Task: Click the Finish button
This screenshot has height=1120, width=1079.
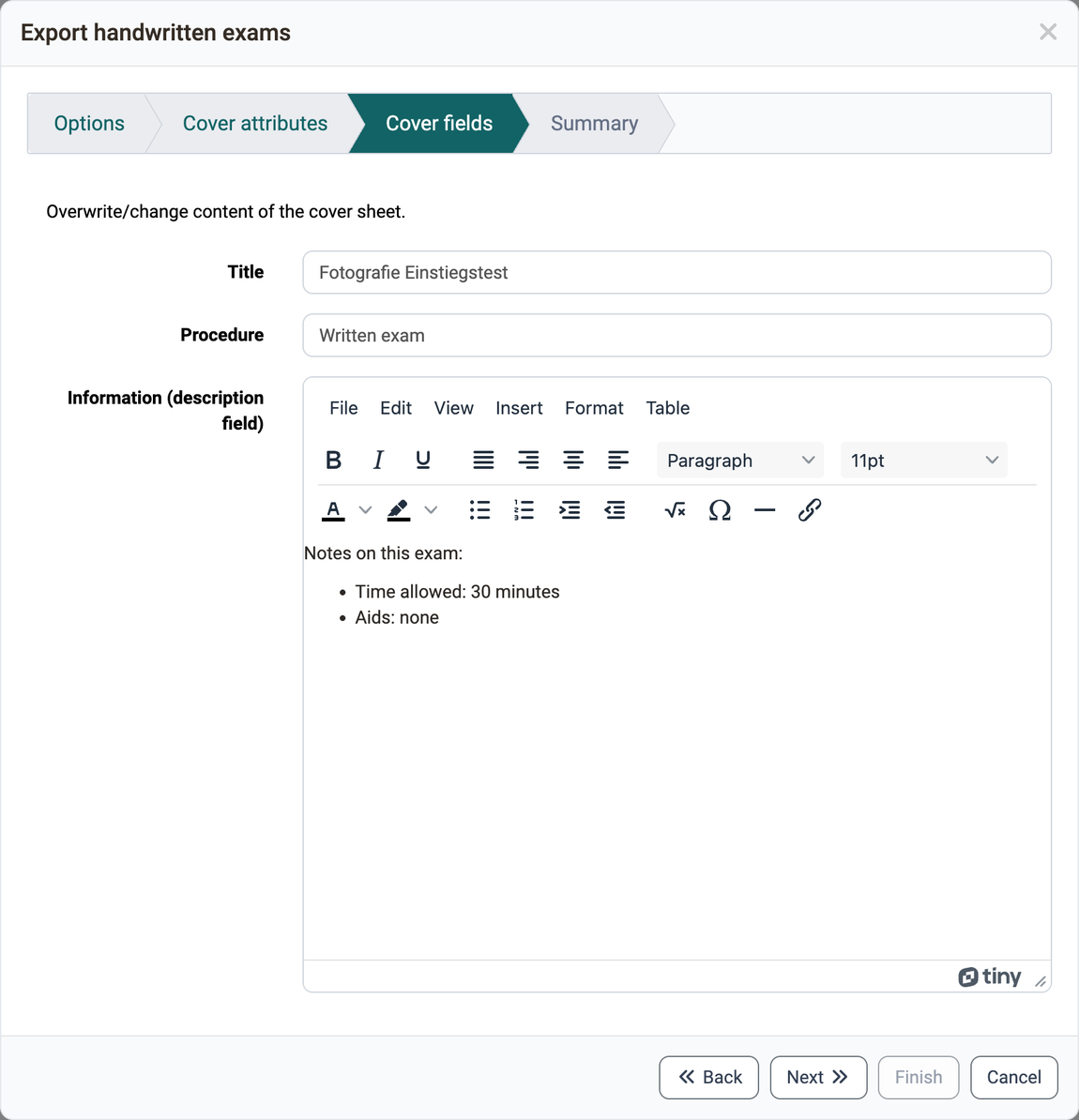Action: click(919, 1077)
